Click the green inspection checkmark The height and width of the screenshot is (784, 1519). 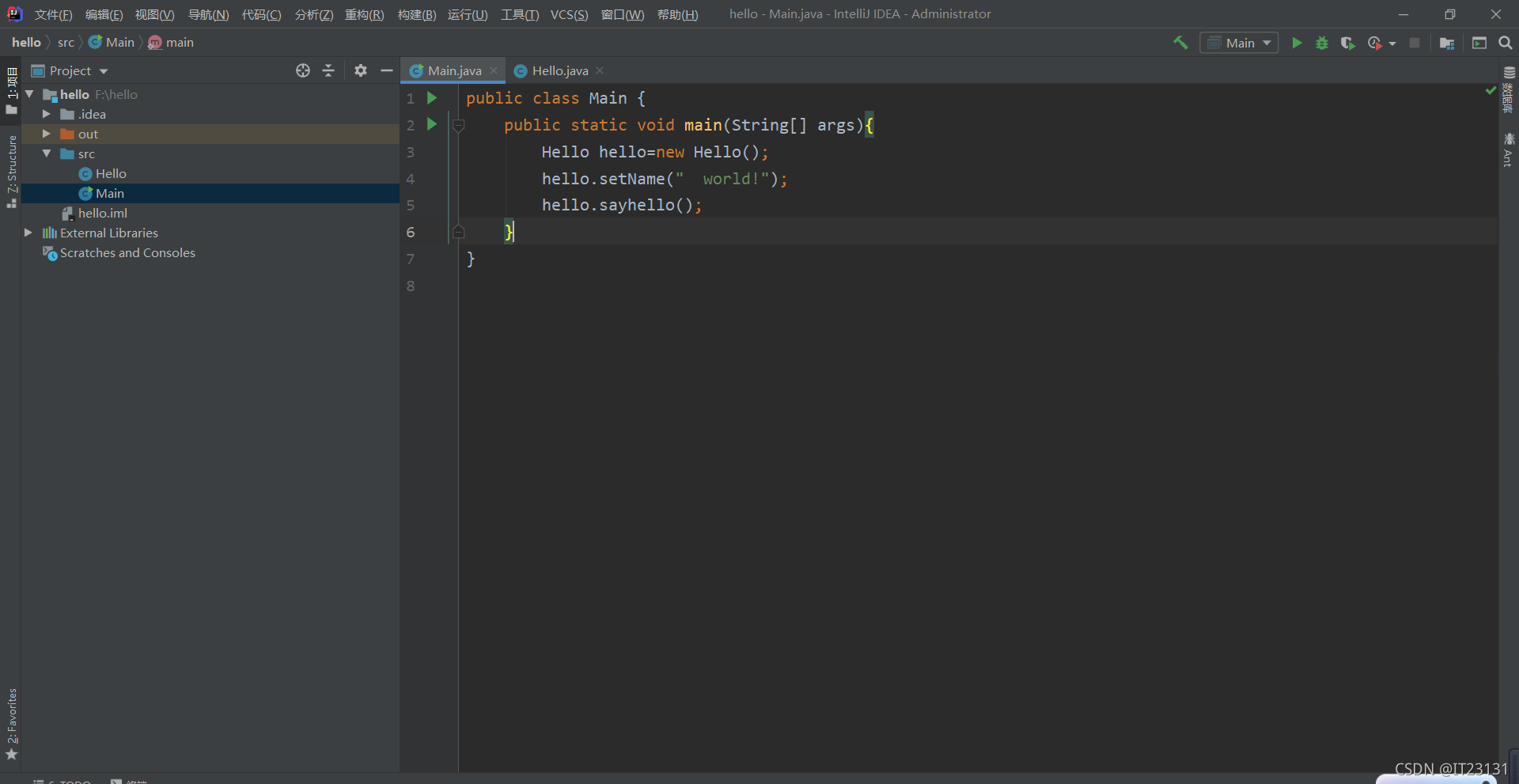point(1491,91)
